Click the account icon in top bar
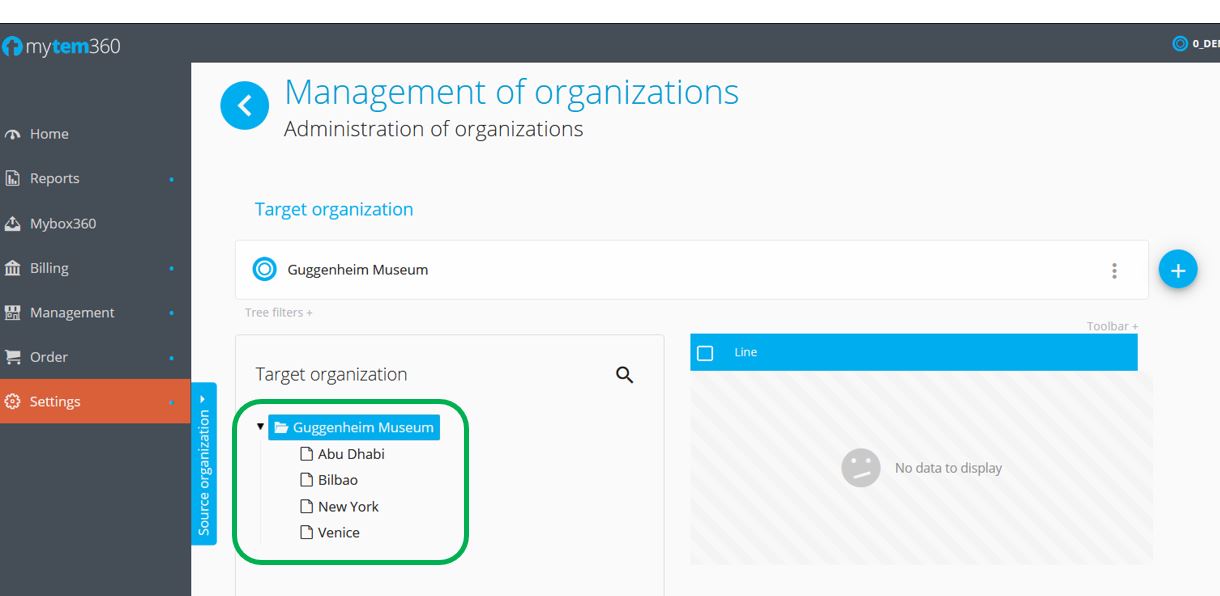This screenshot has width=1220, height=596. click(1181, 43)
